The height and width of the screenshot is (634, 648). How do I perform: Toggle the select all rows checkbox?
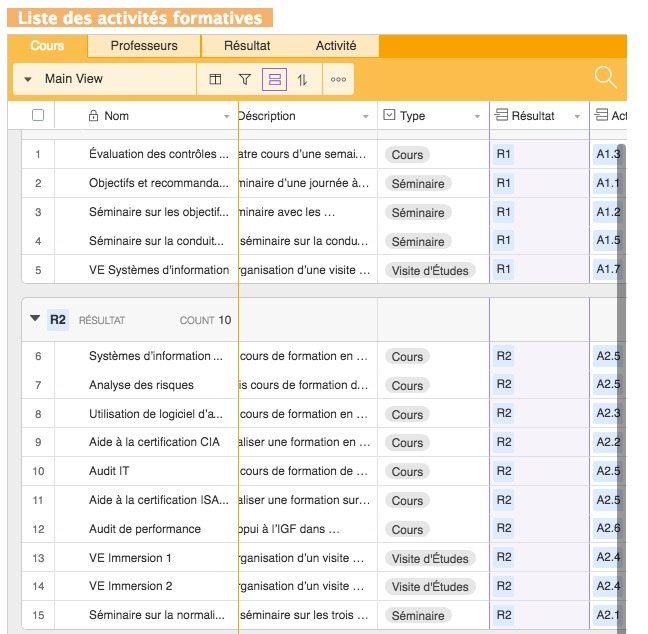pos(38,115)
